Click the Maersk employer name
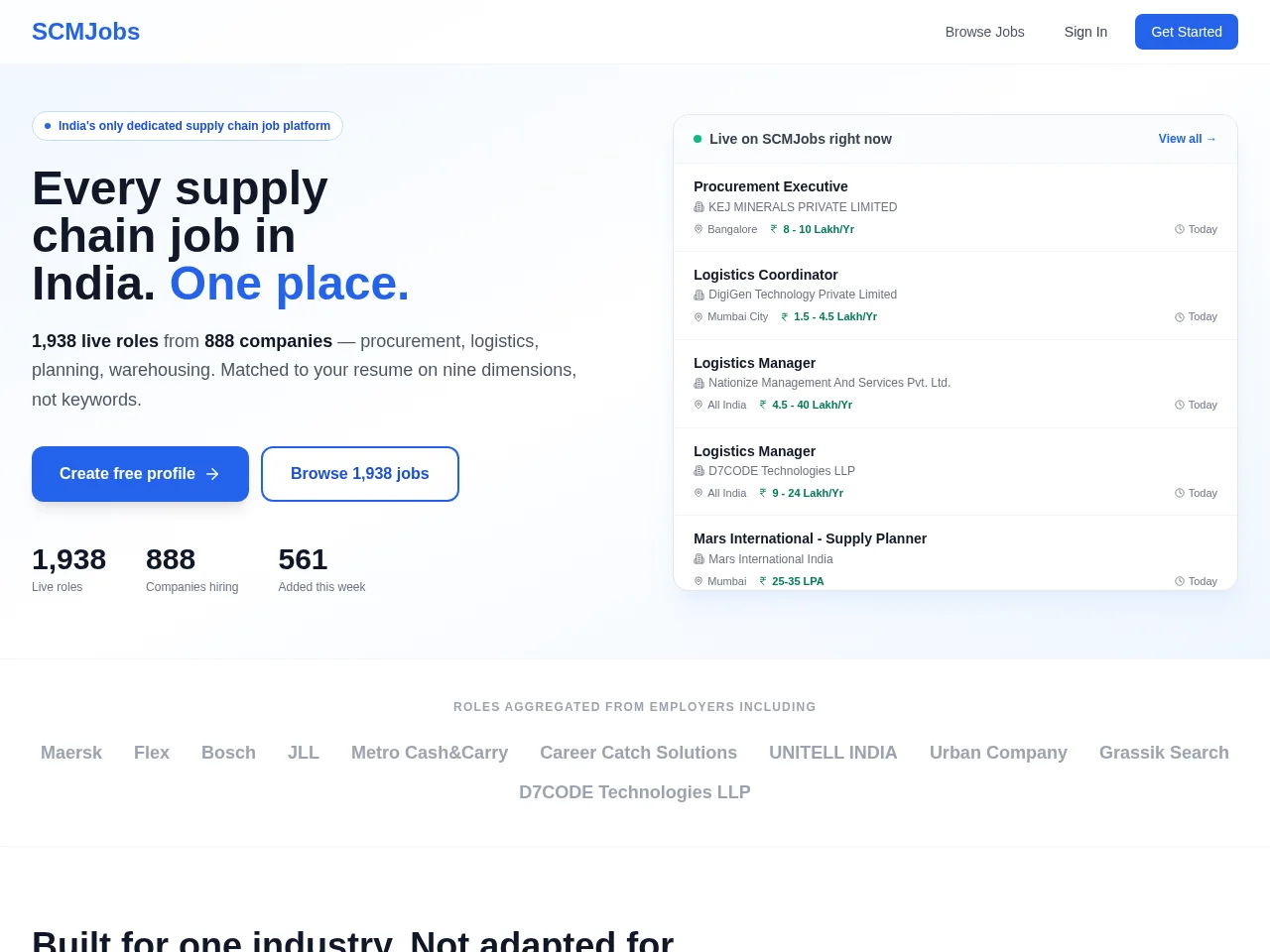This screenshot has width=1270, height=952. coord(71,753)
